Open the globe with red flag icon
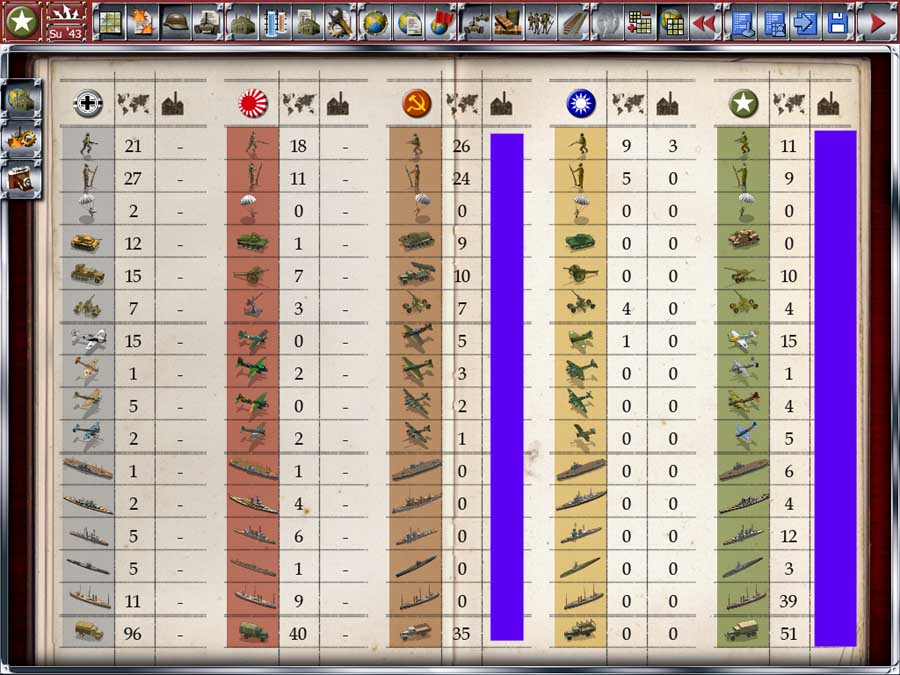Viewport: 900px width, 675px height. 441,22
